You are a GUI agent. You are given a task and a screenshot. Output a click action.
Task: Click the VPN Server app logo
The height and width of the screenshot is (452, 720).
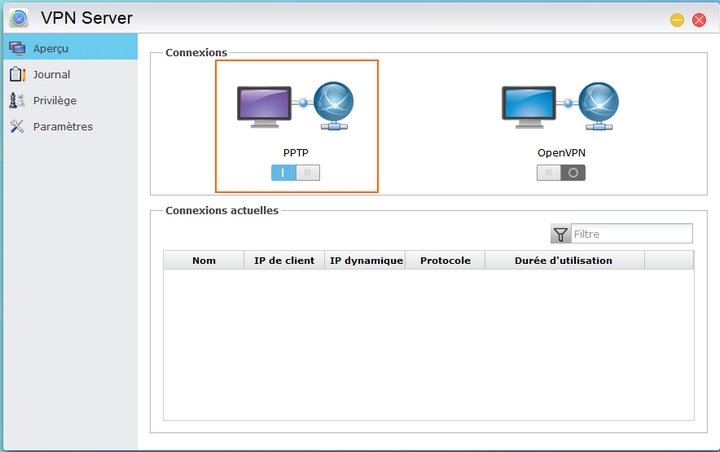coord(19,18)
